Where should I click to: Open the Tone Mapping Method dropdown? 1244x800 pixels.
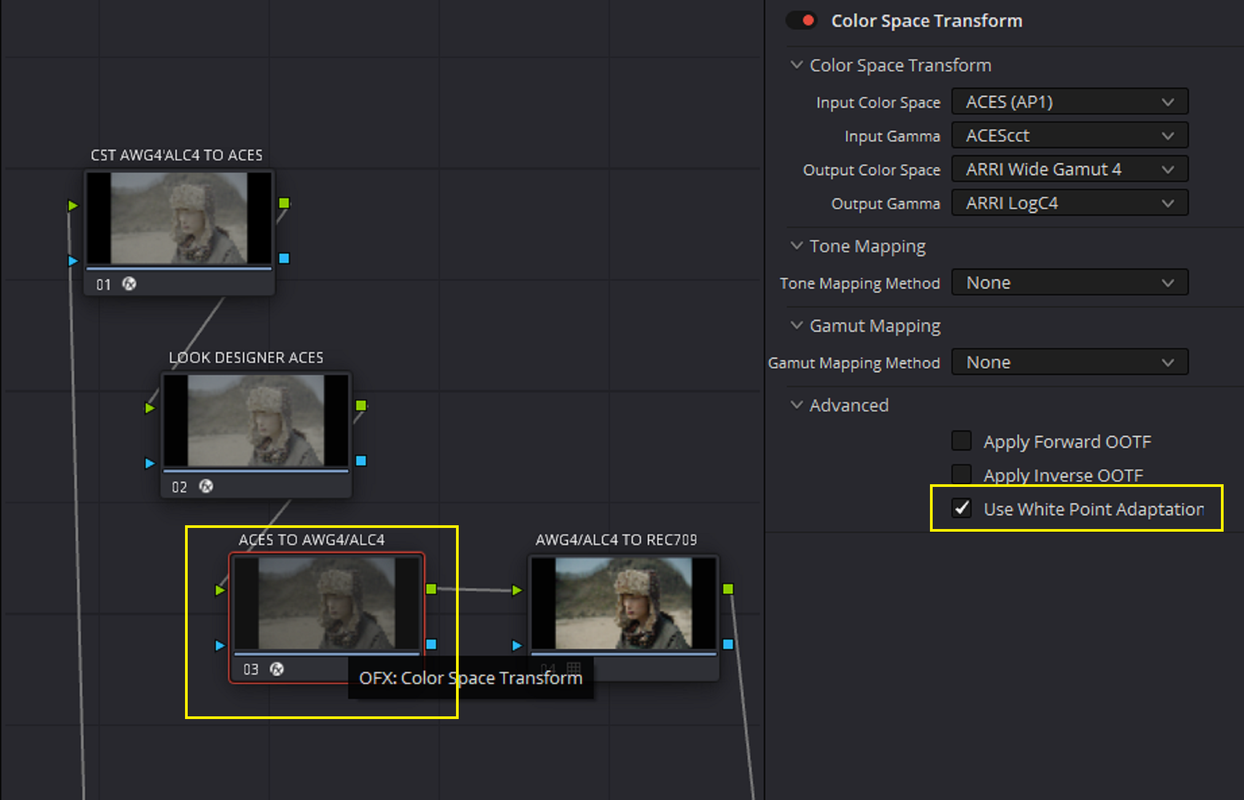coord(1070,283)
